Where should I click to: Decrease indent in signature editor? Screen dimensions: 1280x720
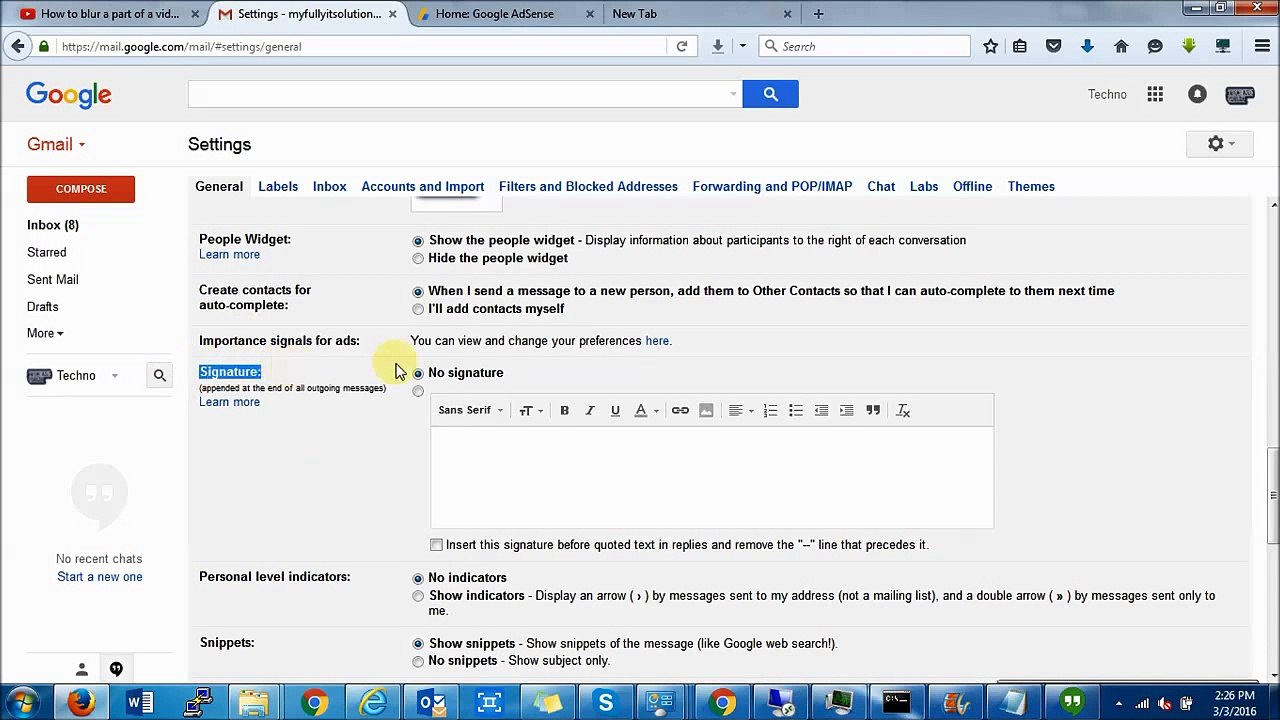[x=821, y=410]
